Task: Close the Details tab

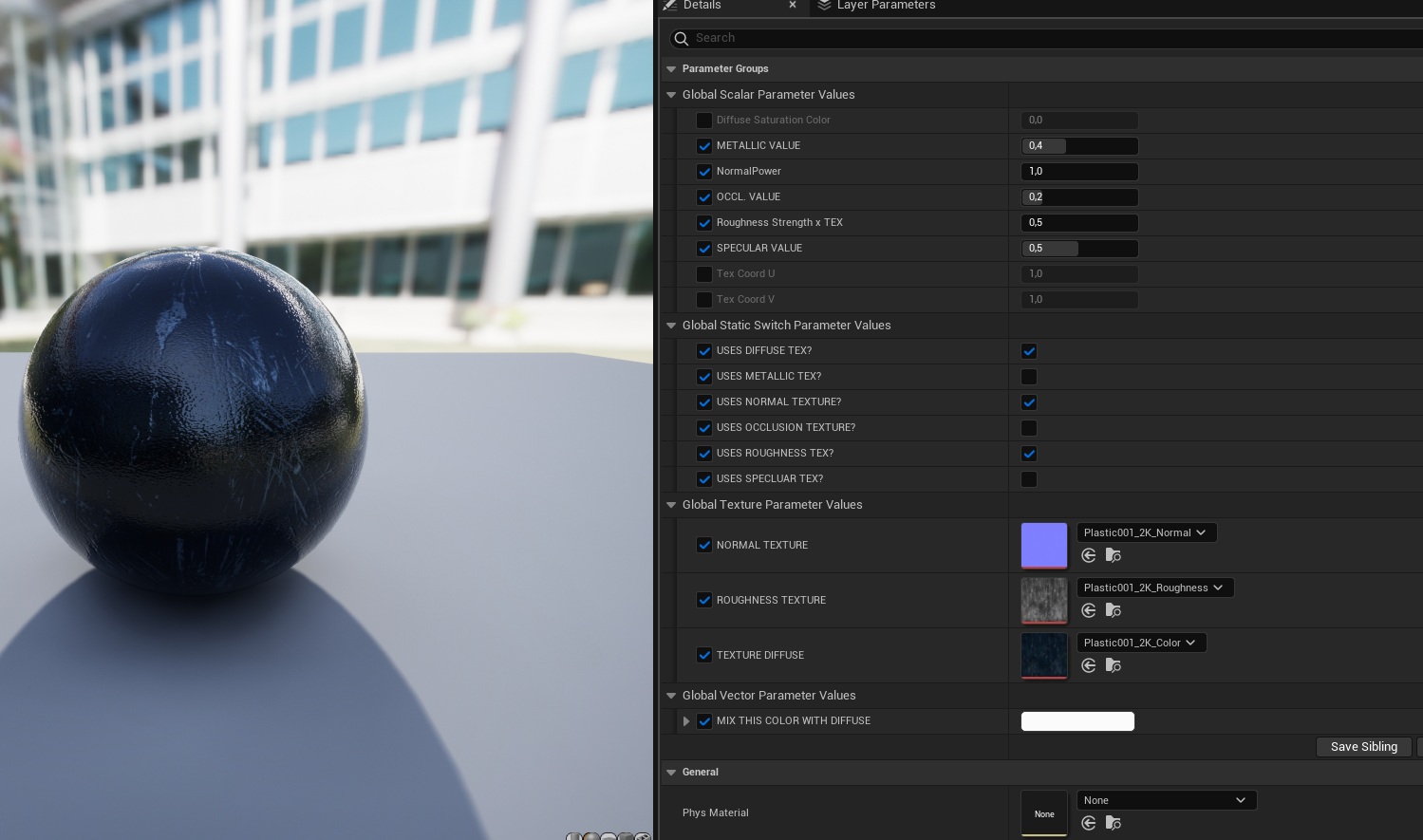Action: point(793,5)
